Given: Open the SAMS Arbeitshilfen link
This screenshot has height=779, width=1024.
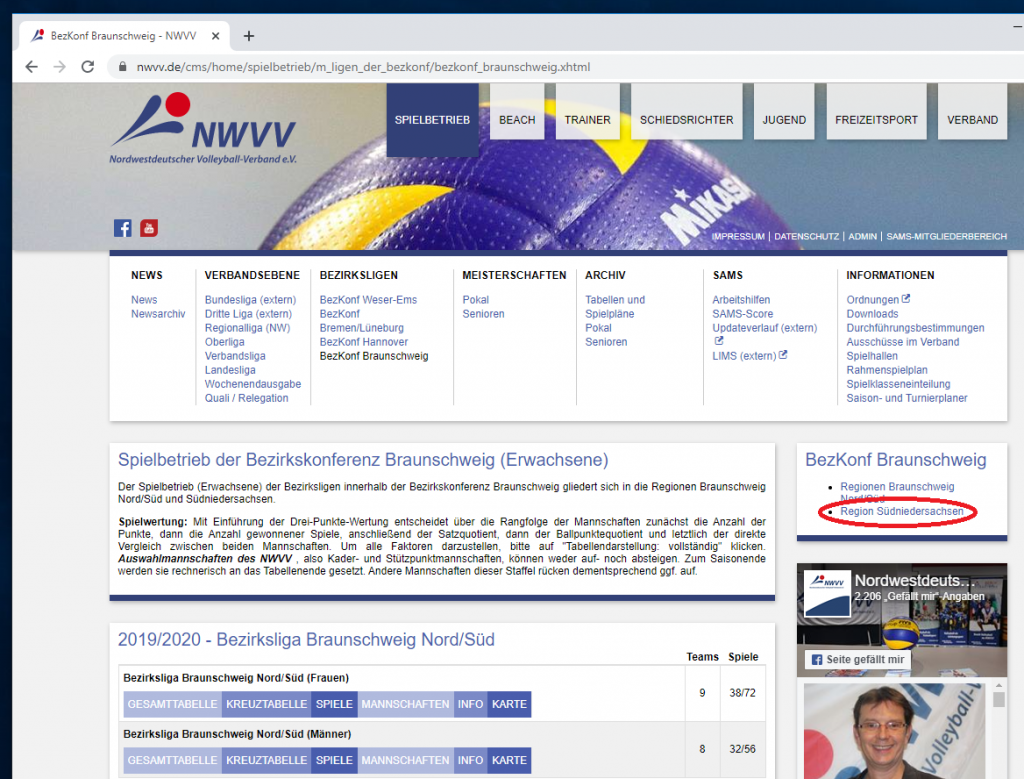Looking at the screenshot, I should [741, 300].
